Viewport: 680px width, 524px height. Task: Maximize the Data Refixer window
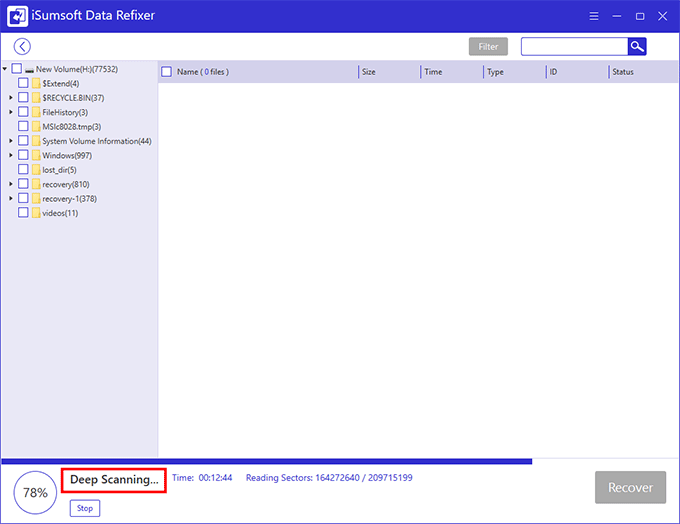click(640, 16)
